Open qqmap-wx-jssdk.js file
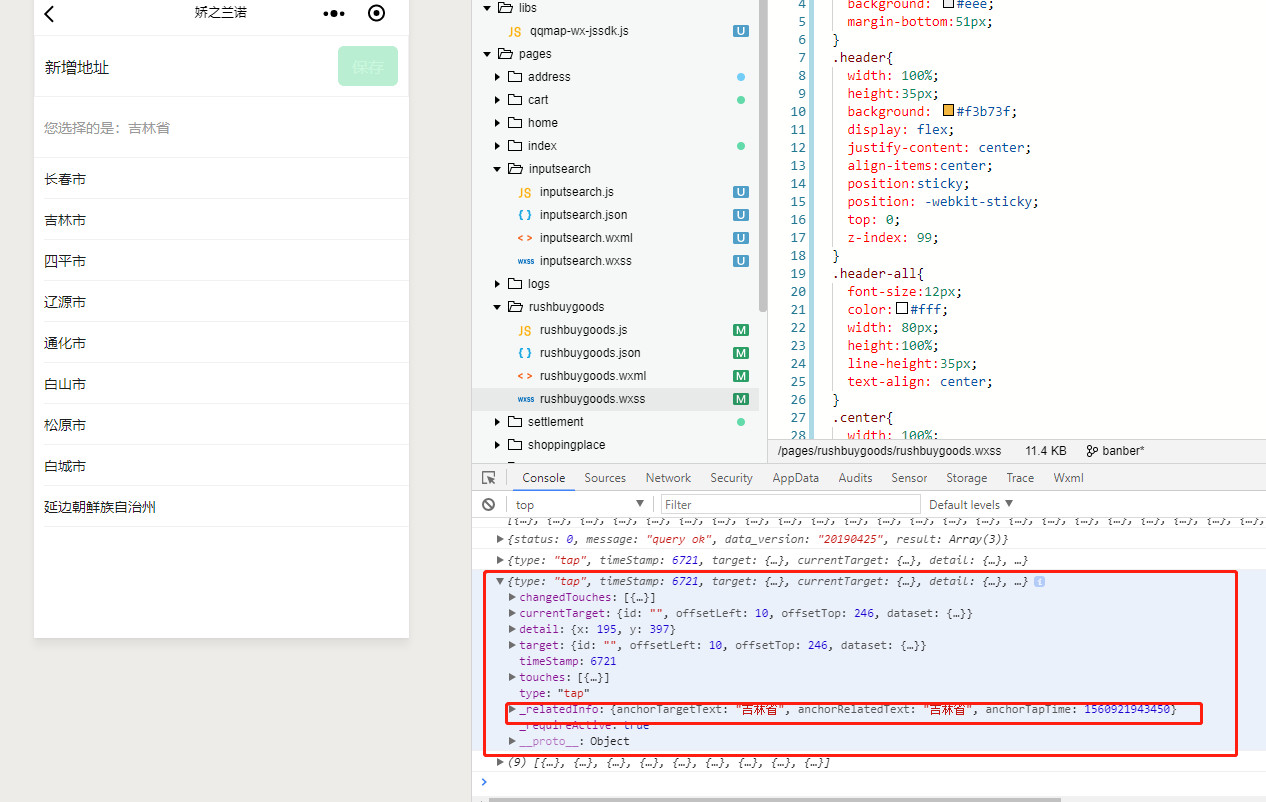Viewport: 1266px width, 802px height. click(x=579, y=31)
